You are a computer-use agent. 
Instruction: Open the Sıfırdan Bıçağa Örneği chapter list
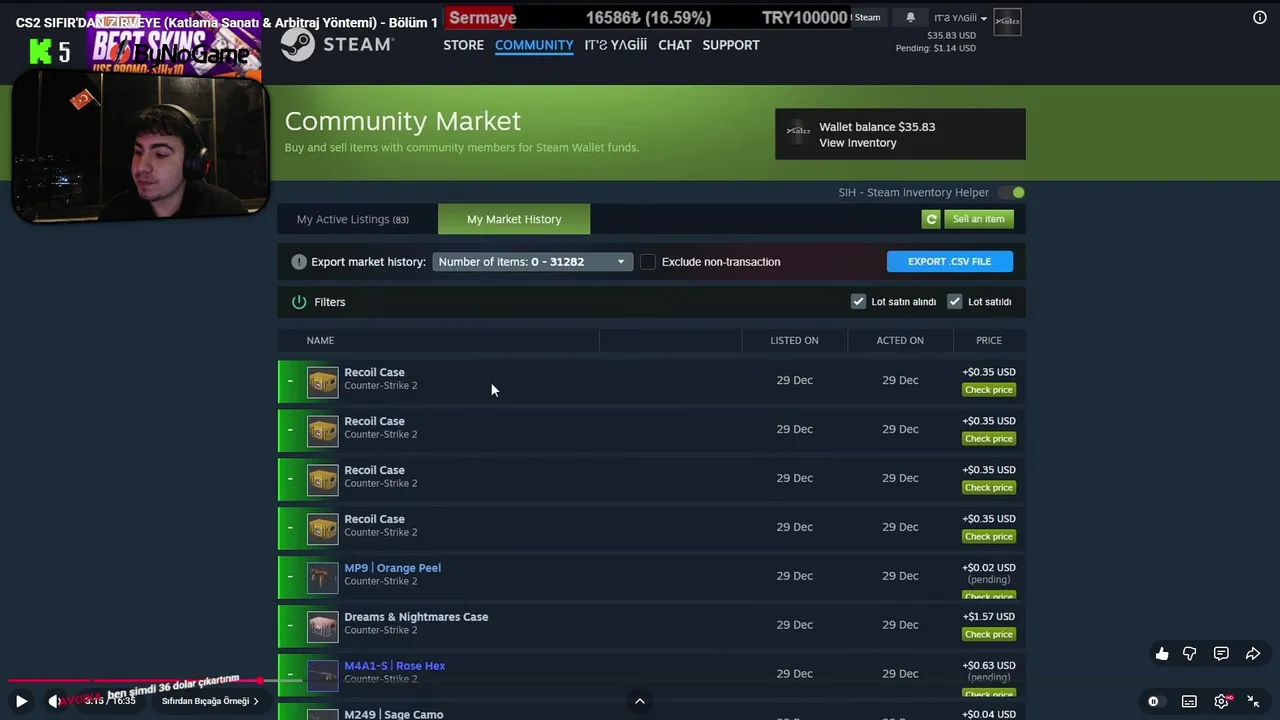pos(210,701)
